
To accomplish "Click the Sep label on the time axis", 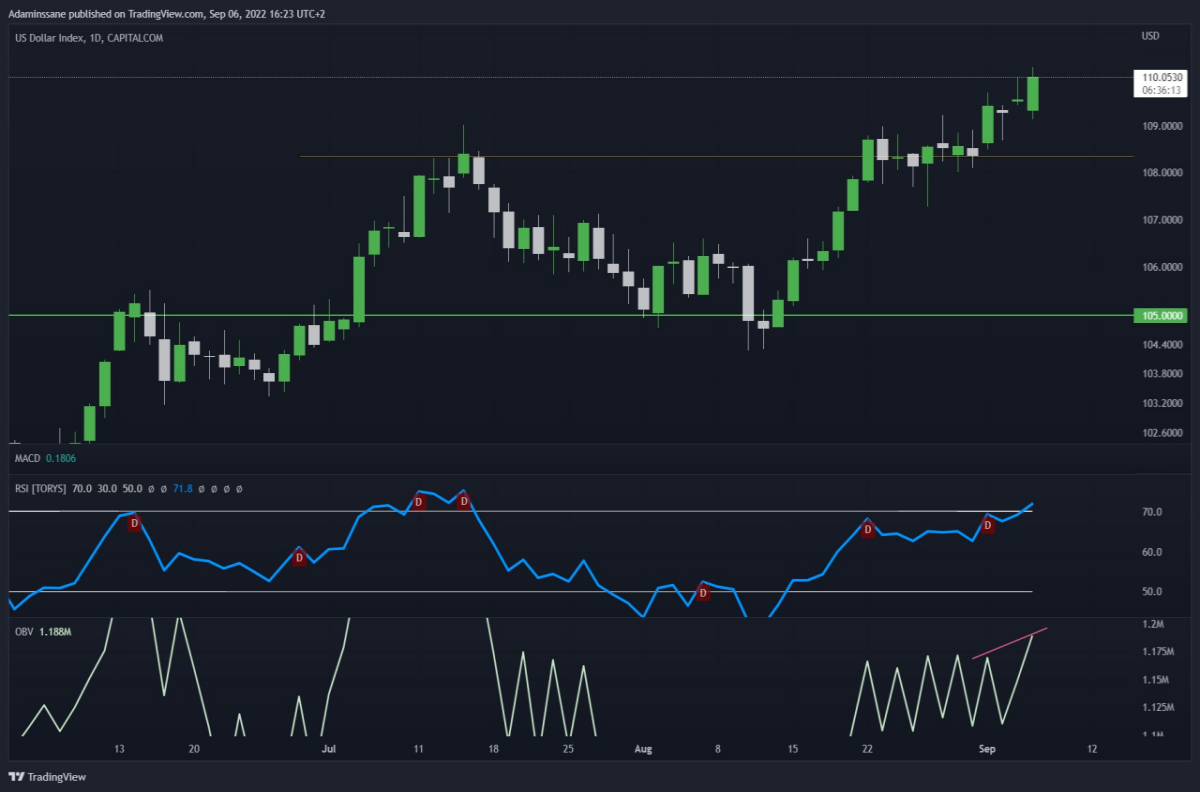I will tap(987, 748).
